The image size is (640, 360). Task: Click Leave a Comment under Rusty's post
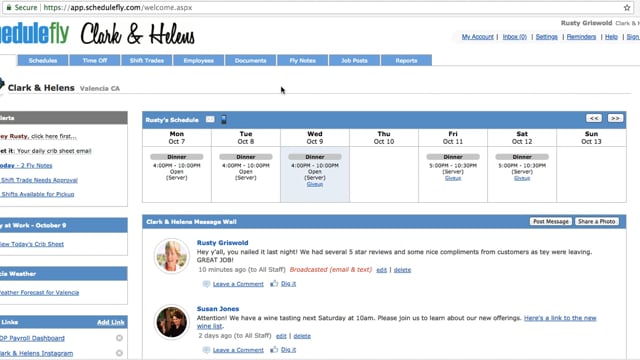[238, 284]
